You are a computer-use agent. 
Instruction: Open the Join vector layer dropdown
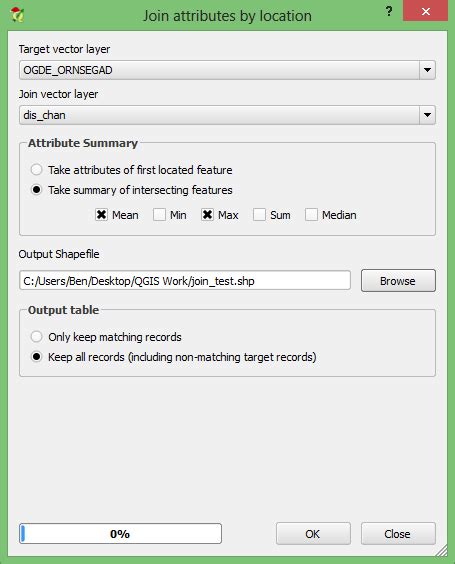pyautogui.click(x=227, y=115)
